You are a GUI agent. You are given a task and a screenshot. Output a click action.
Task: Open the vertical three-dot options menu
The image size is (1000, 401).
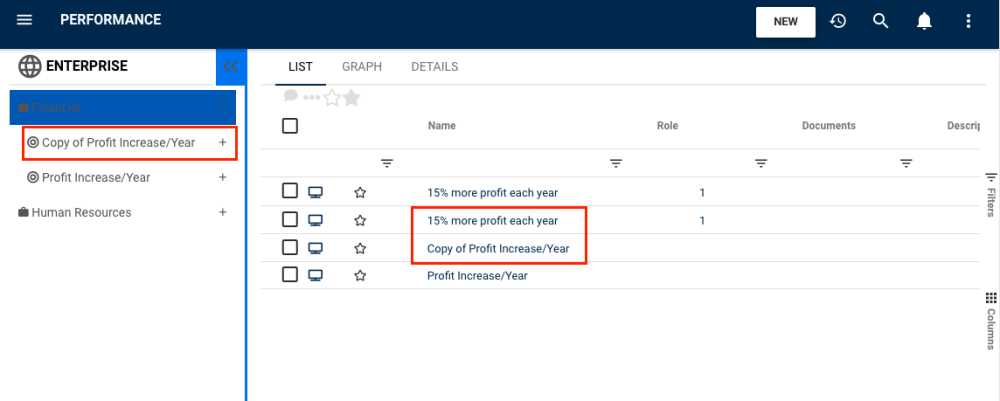coord(968,21)
